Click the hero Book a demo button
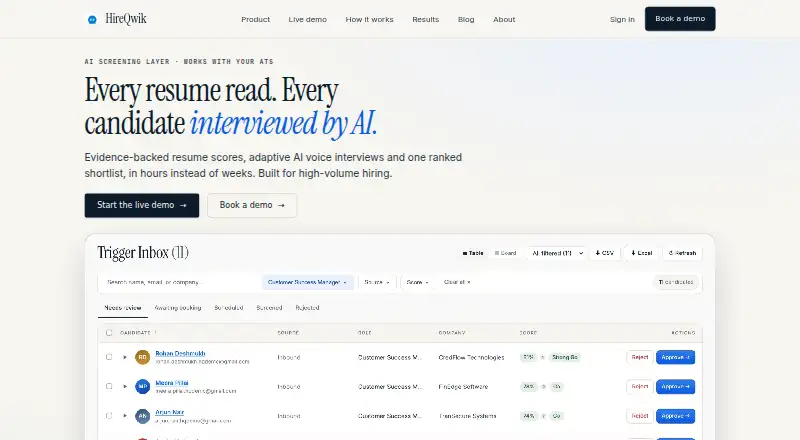This screenshot has width=800, height=440. point(252,205)
